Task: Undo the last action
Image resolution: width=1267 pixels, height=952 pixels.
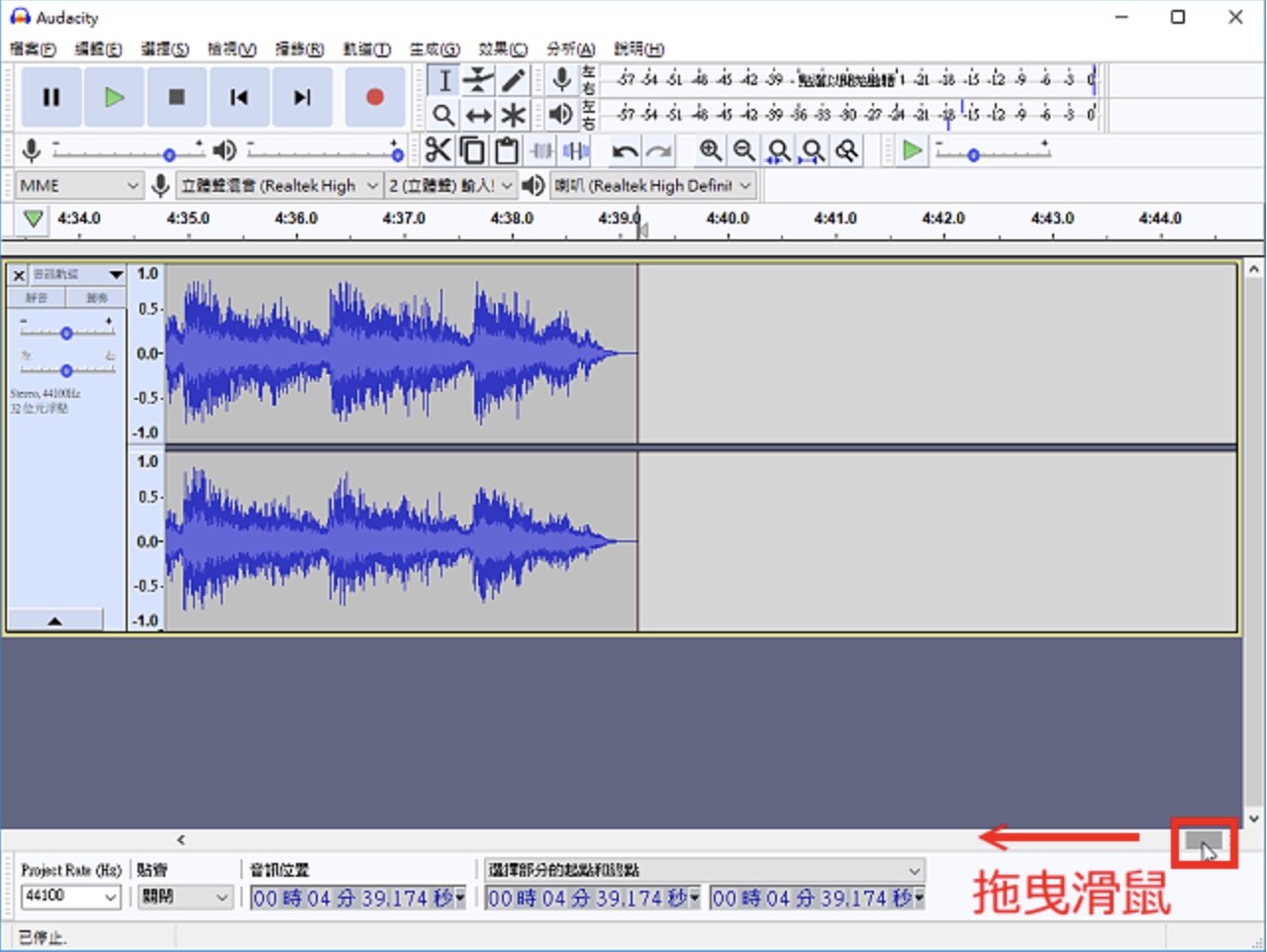Action: [625, 150]
